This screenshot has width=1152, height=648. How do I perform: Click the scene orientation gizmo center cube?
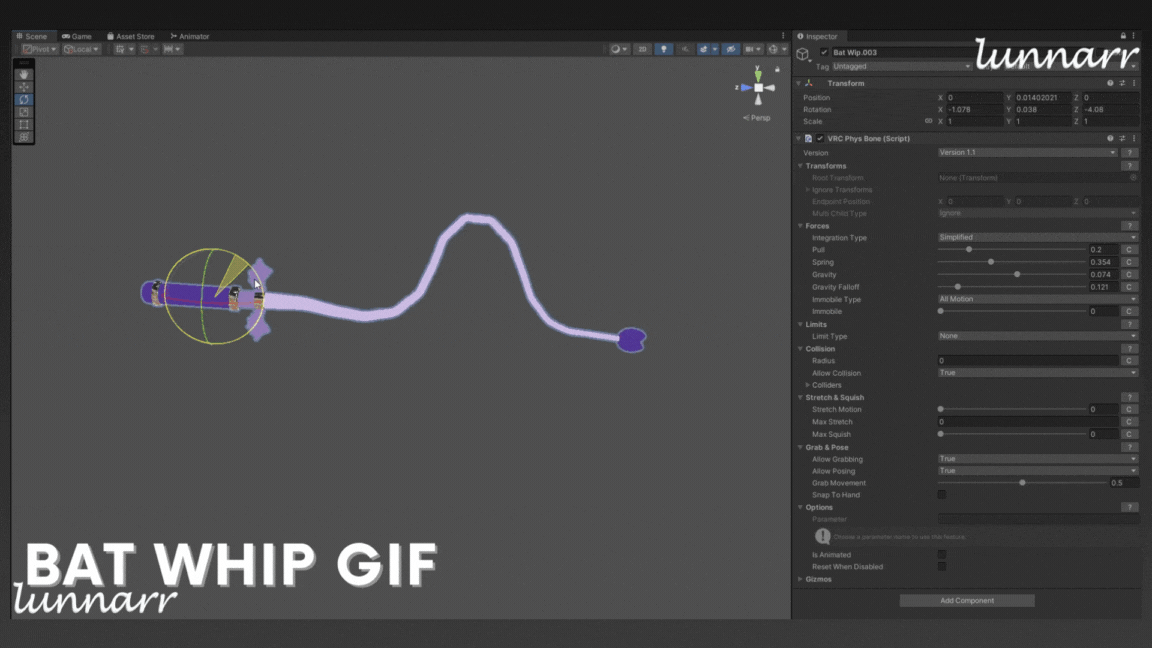(759, 88)
